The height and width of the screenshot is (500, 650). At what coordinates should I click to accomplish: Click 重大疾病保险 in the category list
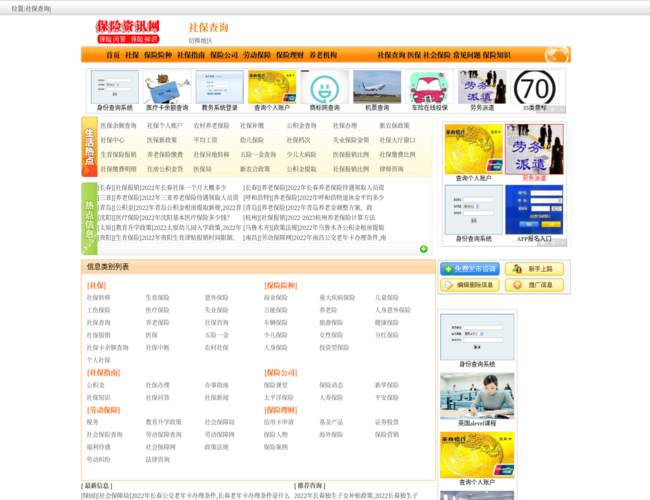point(337,298)
